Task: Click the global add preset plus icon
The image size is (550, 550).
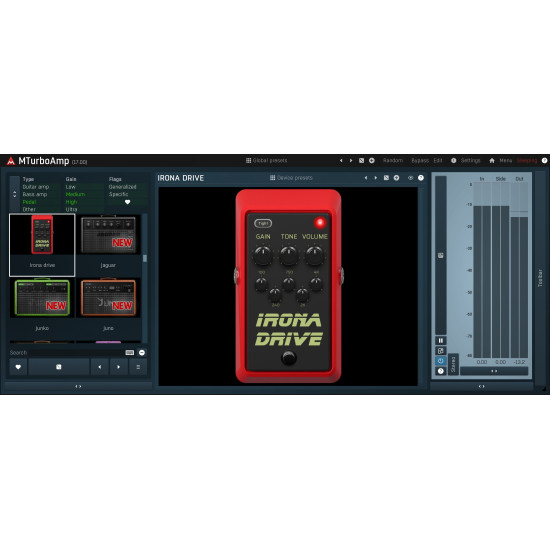Action: click(x=372, y=161)
